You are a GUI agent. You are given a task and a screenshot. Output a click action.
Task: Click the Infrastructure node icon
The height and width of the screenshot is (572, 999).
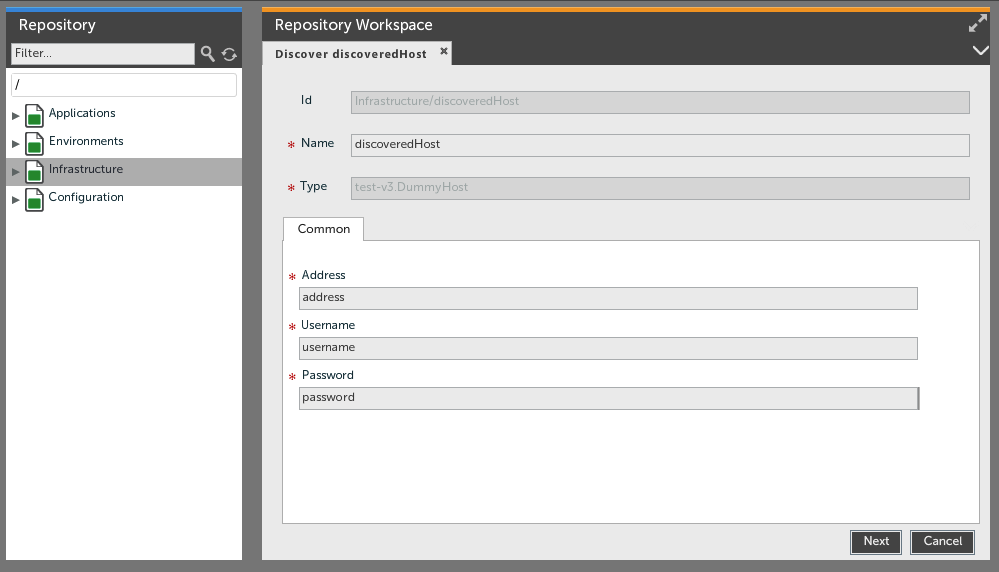click(x=35, y=171)
